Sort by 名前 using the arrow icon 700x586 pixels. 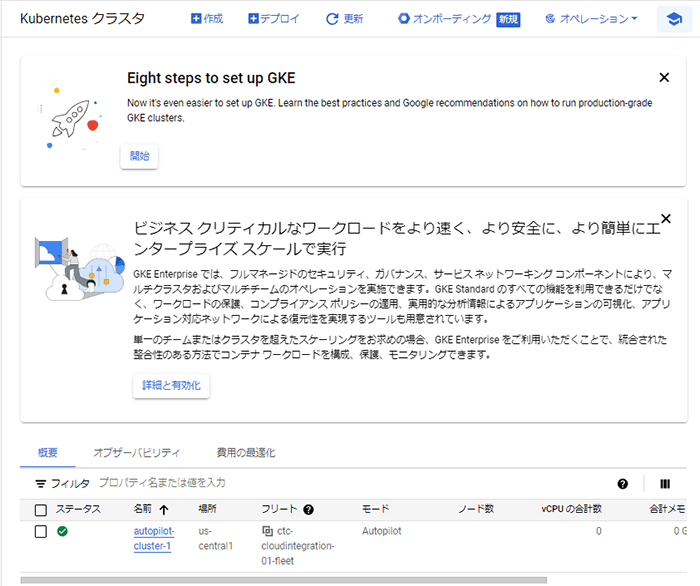click(x=164, y=510)
